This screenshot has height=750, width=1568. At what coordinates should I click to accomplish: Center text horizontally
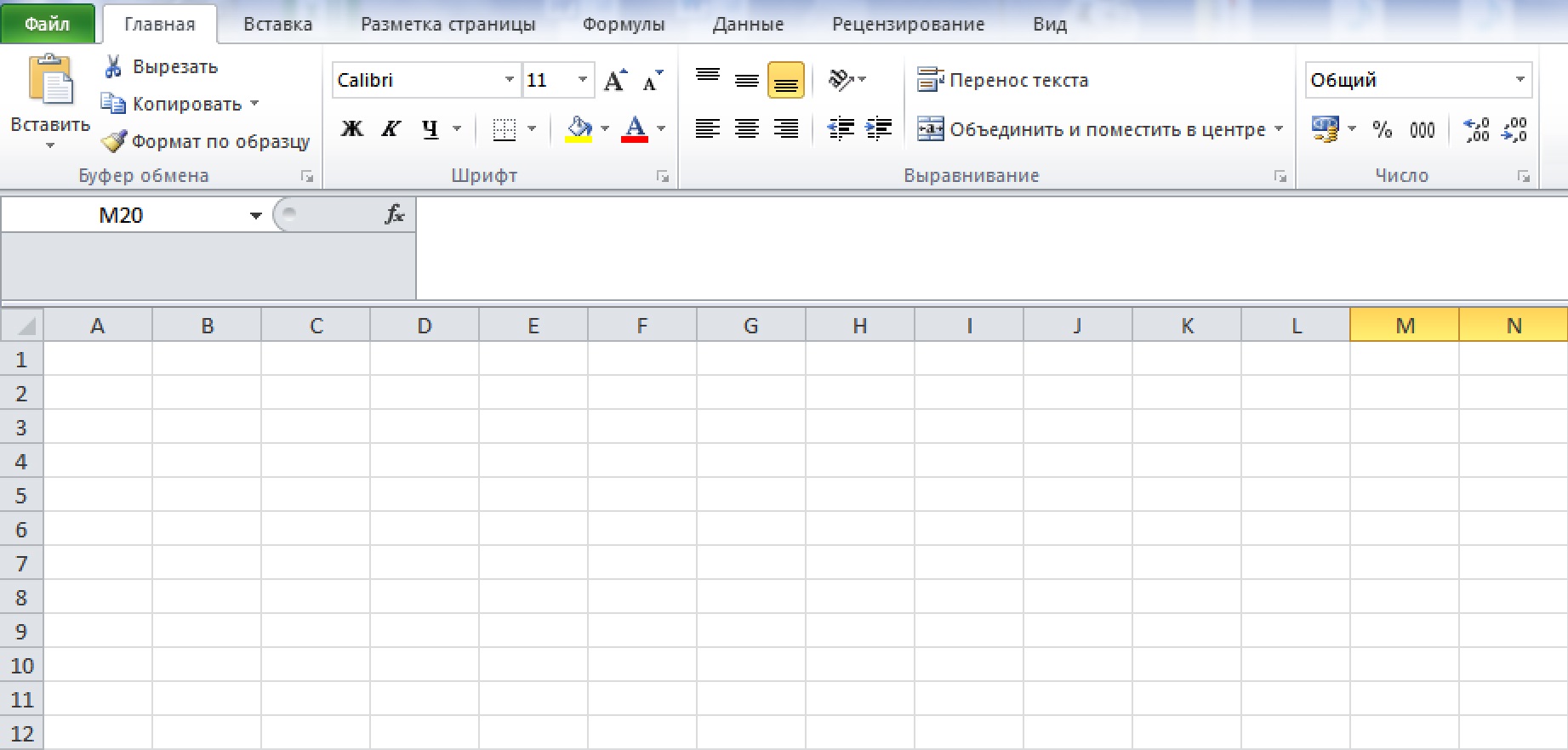click(747, 129)
